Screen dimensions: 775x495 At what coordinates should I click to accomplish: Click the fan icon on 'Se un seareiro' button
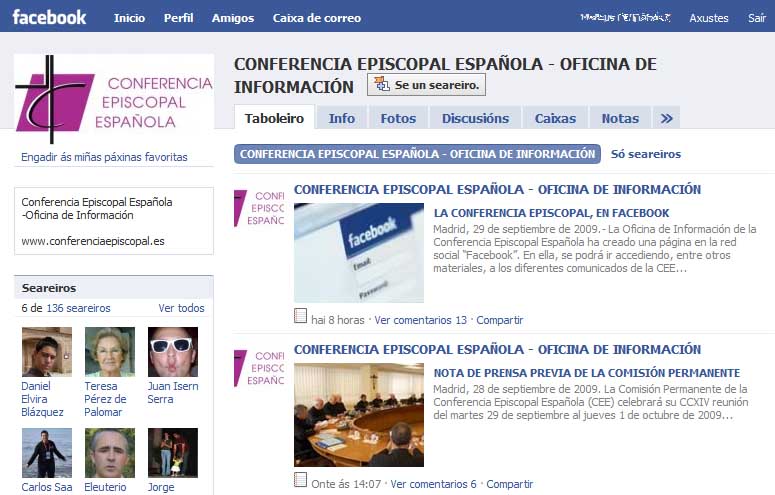382,84
